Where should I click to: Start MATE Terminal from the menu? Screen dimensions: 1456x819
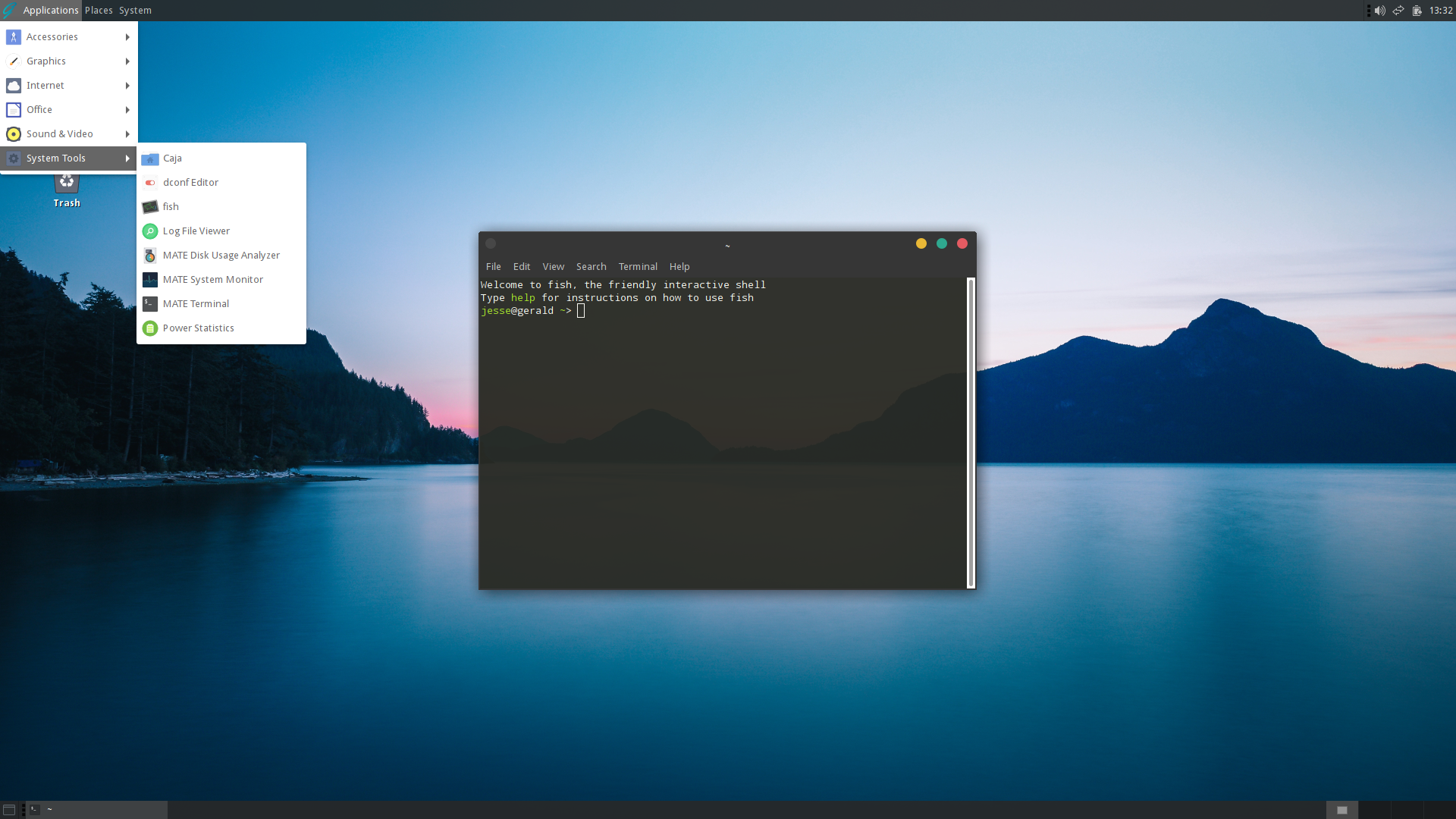221,304
